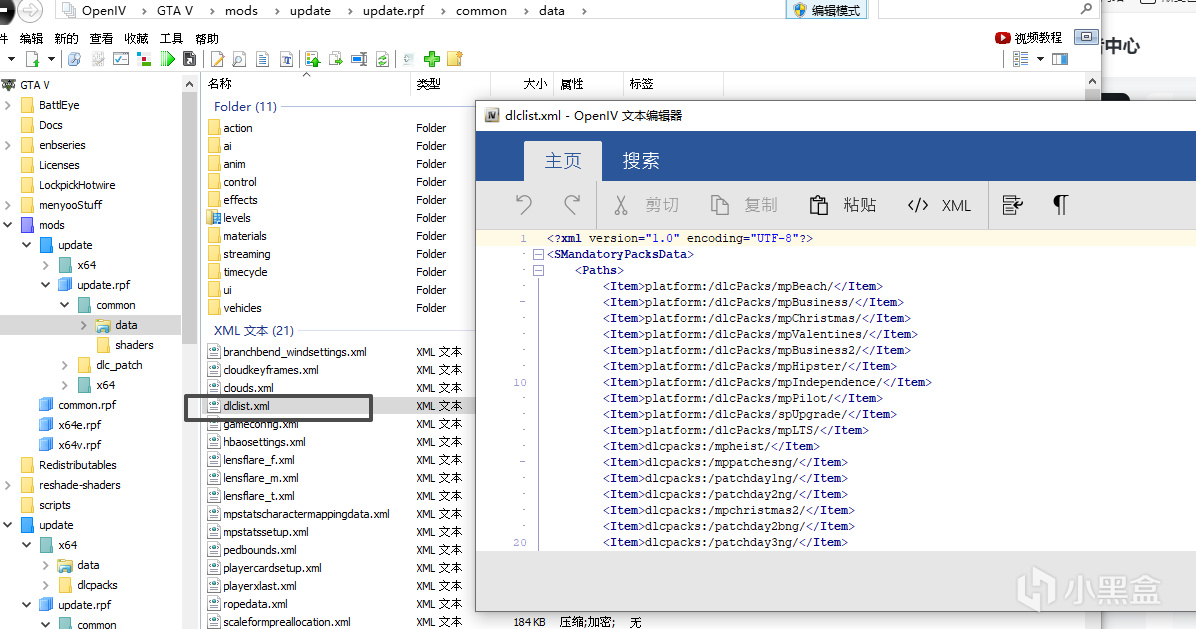
Task: Click the 粘贴 paste button
Action: click(842, 204)
